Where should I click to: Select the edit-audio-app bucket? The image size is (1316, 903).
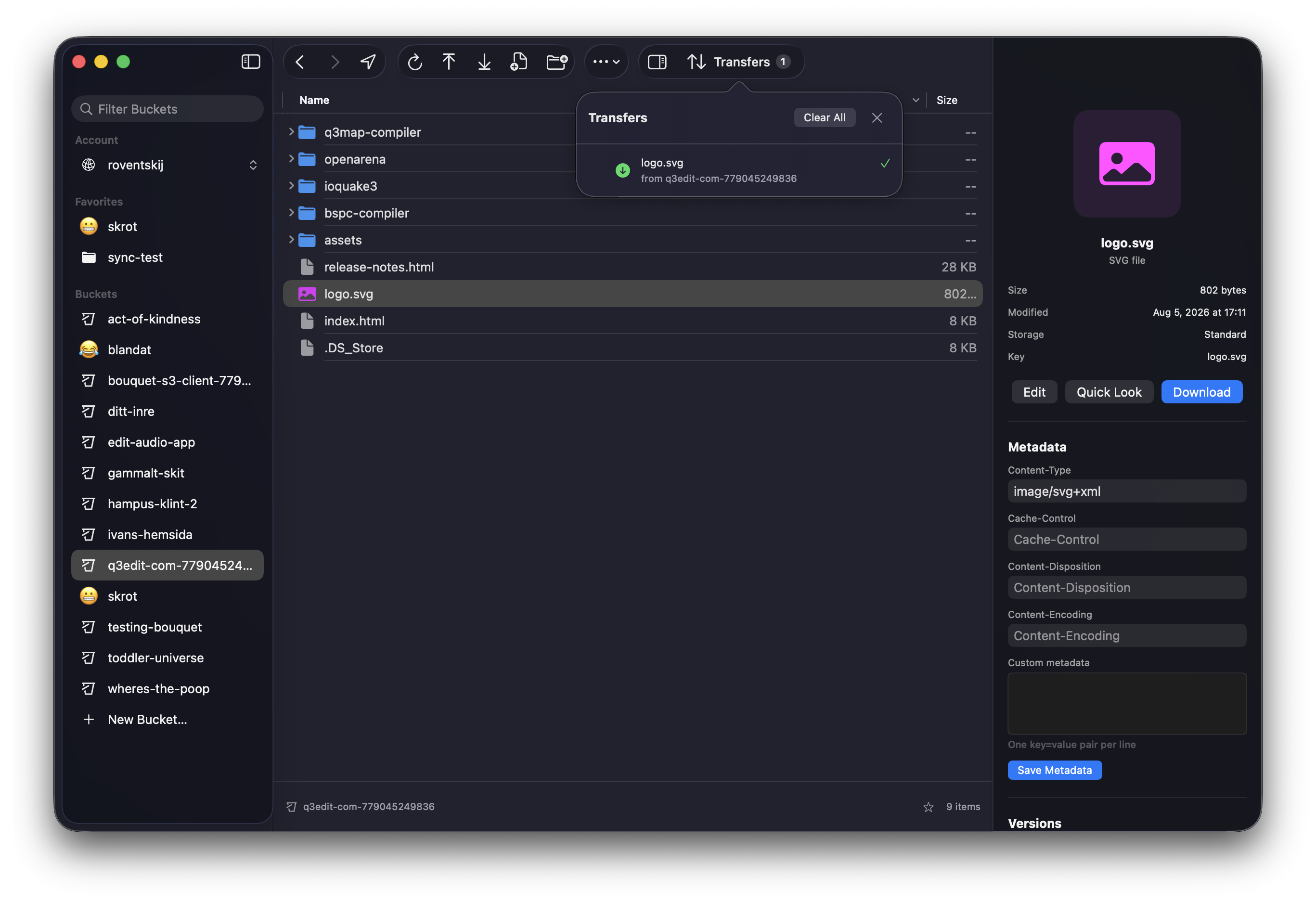[168, 442]
